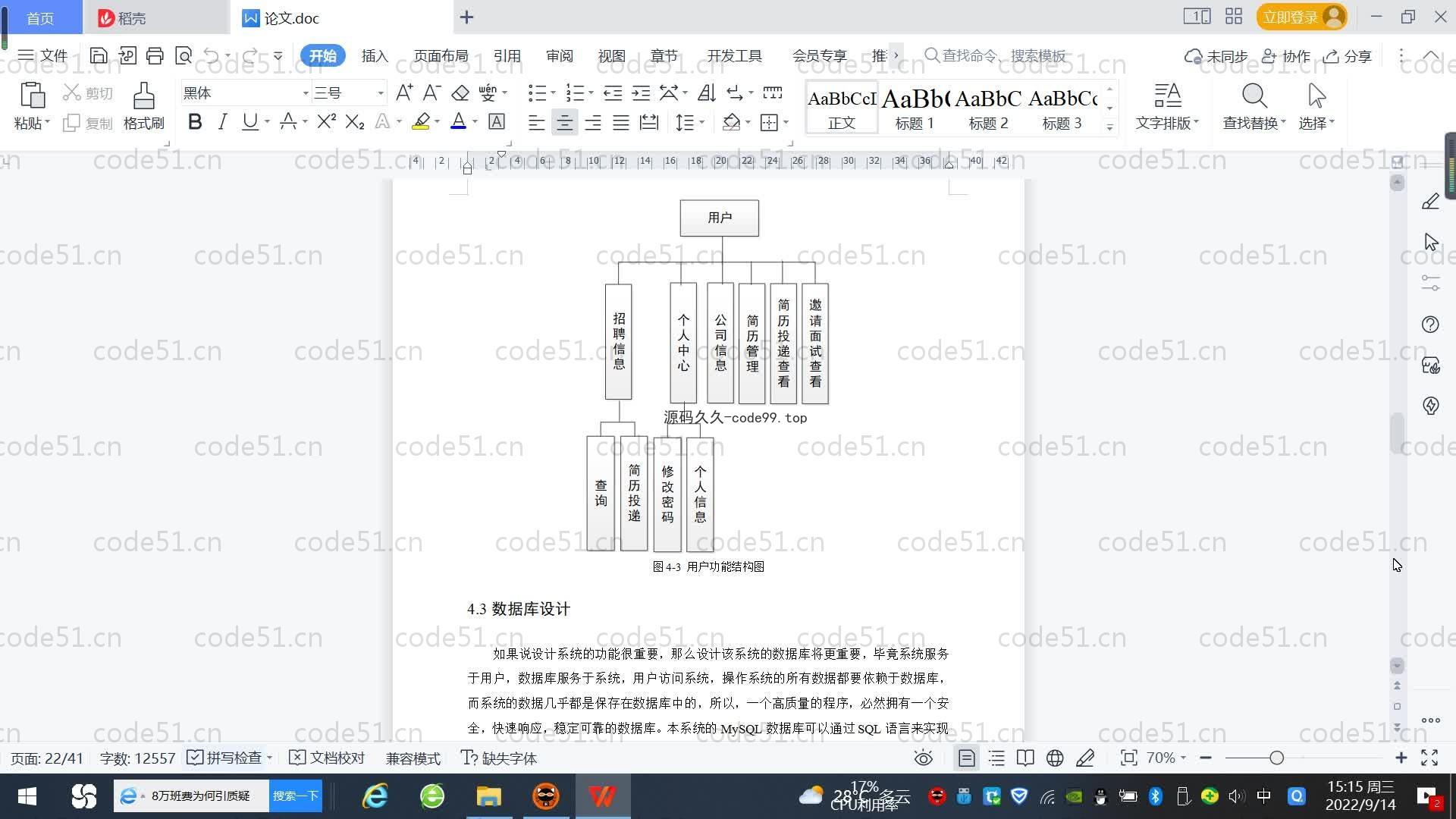Click the yellow highlight color button
This screenshot has width=1456, height=819.
(421, 121)
